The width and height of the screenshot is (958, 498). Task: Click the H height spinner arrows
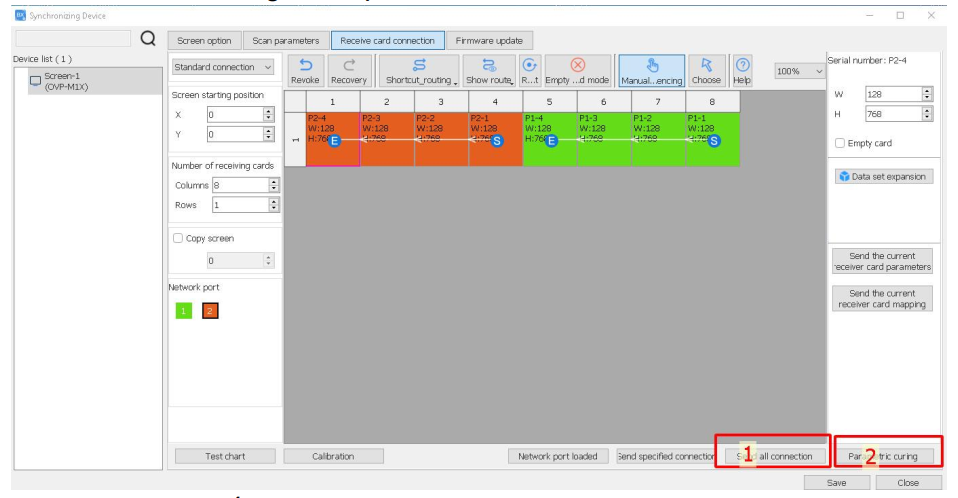pyautogui.click(x=927, y=114)
